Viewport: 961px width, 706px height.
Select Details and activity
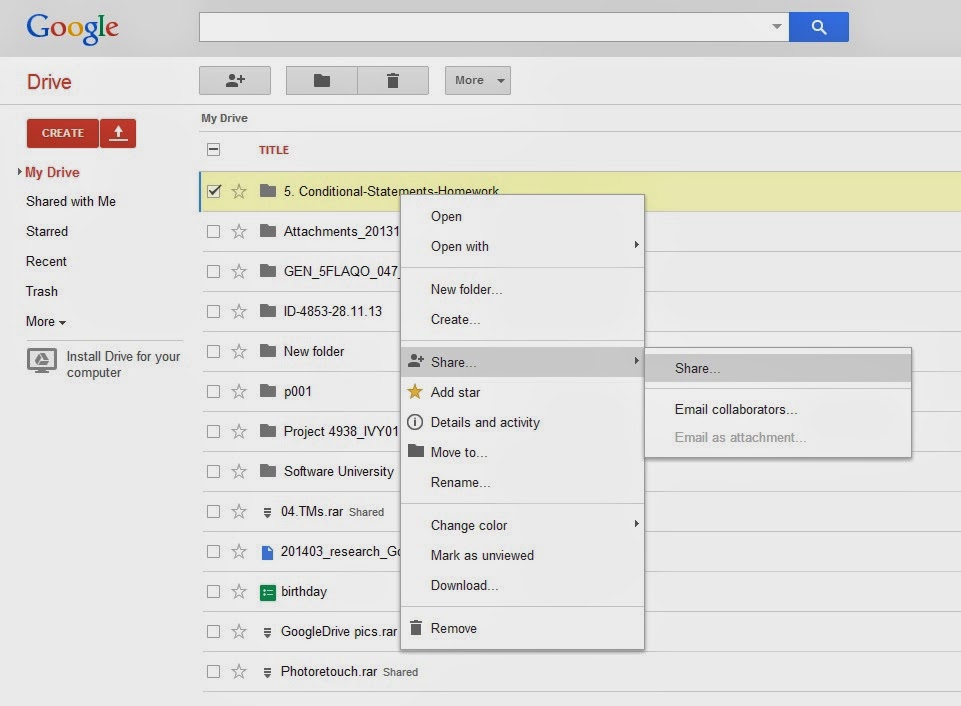click(522, 422)
